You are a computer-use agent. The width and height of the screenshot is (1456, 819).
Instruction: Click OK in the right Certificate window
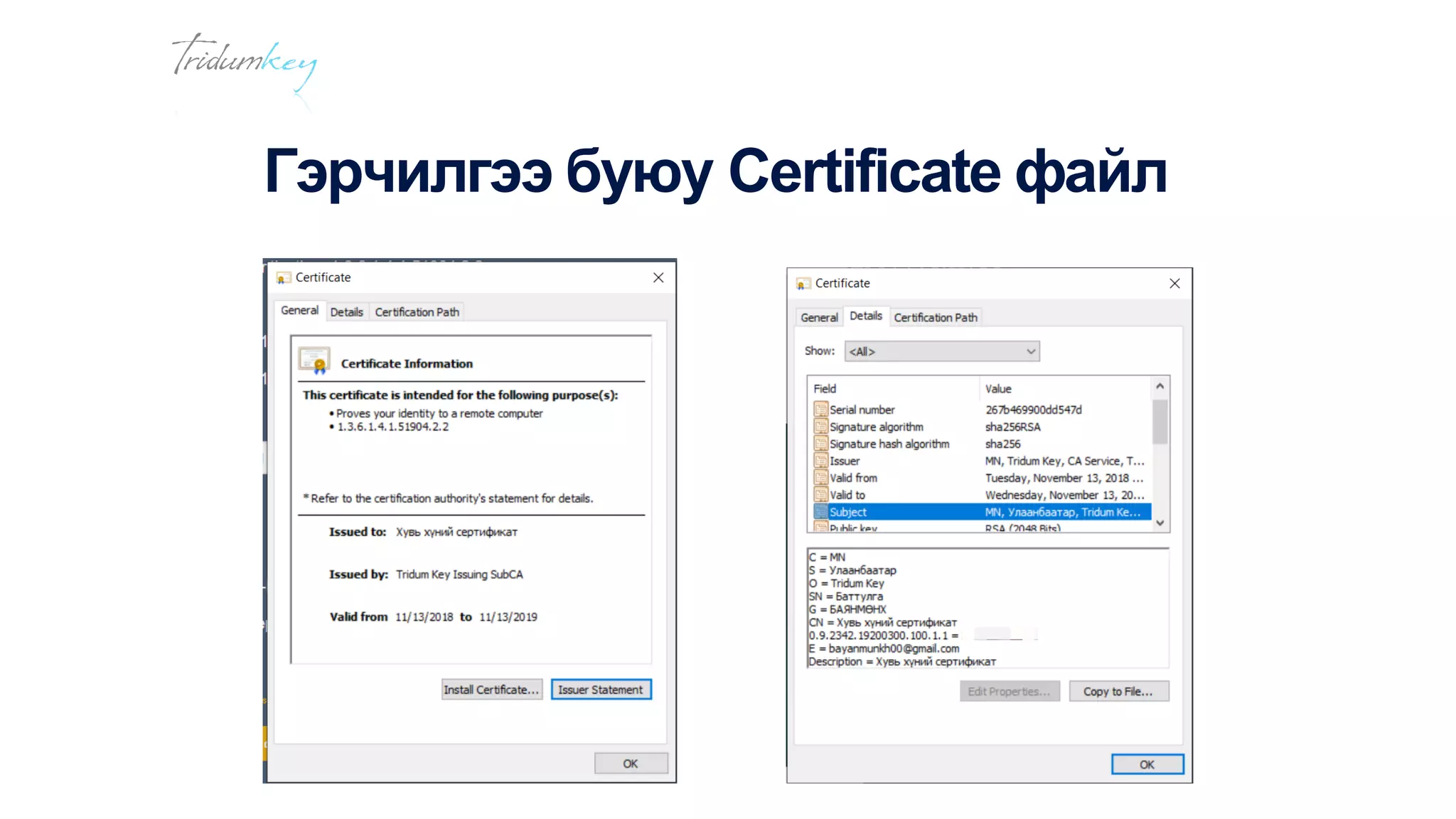coord(1147,764)
